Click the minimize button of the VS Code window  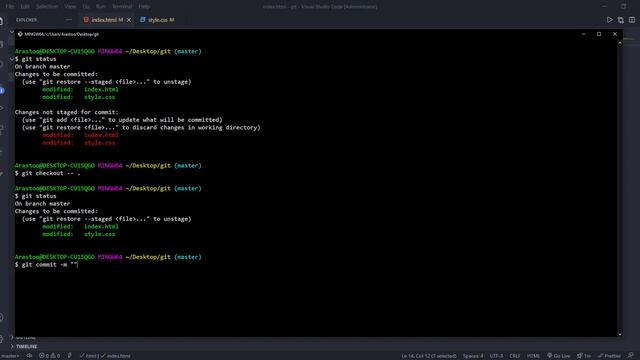tap(604, 7)
